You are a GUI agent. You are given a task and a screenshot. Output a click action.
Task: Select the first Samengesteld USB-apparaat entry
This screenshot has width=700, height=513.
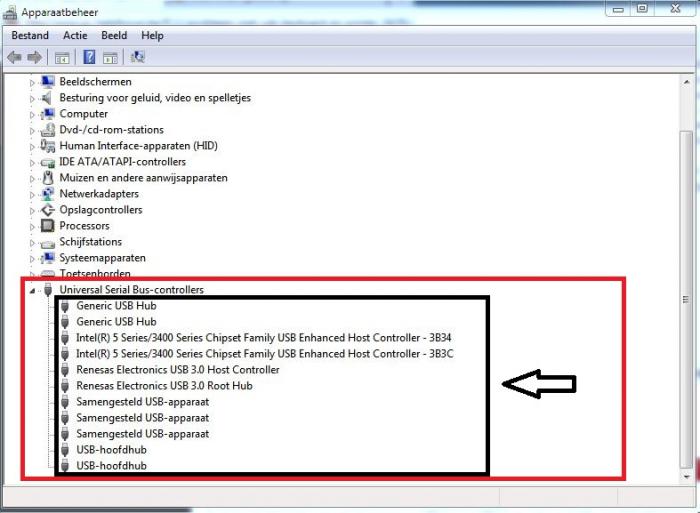pyautogui.click(x=142, y=402)
